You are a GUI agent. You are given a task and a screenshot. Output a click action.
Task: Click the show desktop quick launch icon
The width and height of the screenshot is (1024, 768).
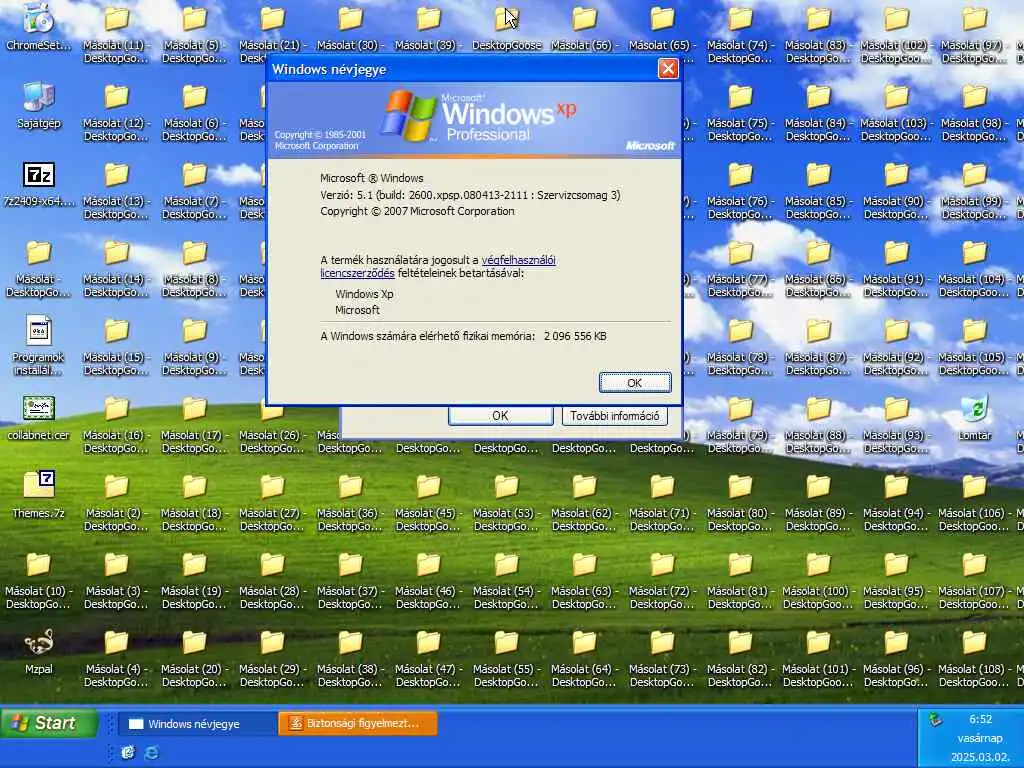[x=128, y=753]
